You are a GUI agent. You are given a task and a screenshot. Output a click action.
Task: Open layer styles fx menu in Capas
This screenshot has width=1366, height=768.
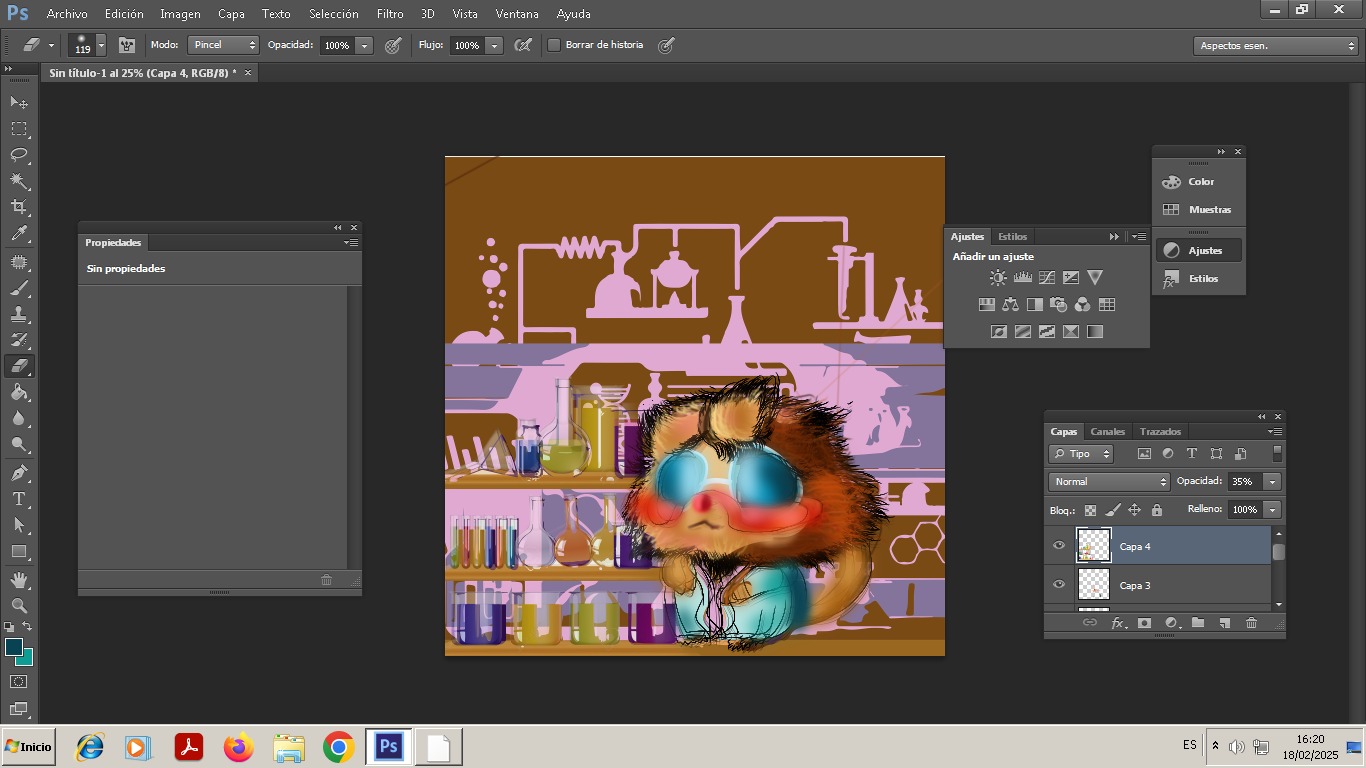(x=1118, y=623)
